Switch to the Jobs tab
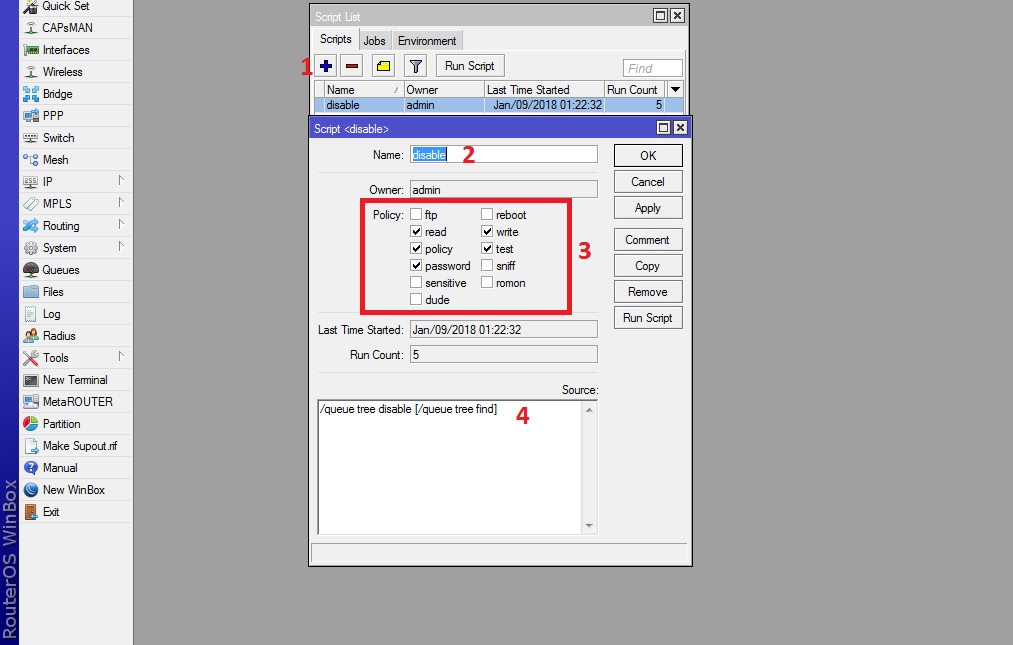1013x645 pixels. pos(374,40)
